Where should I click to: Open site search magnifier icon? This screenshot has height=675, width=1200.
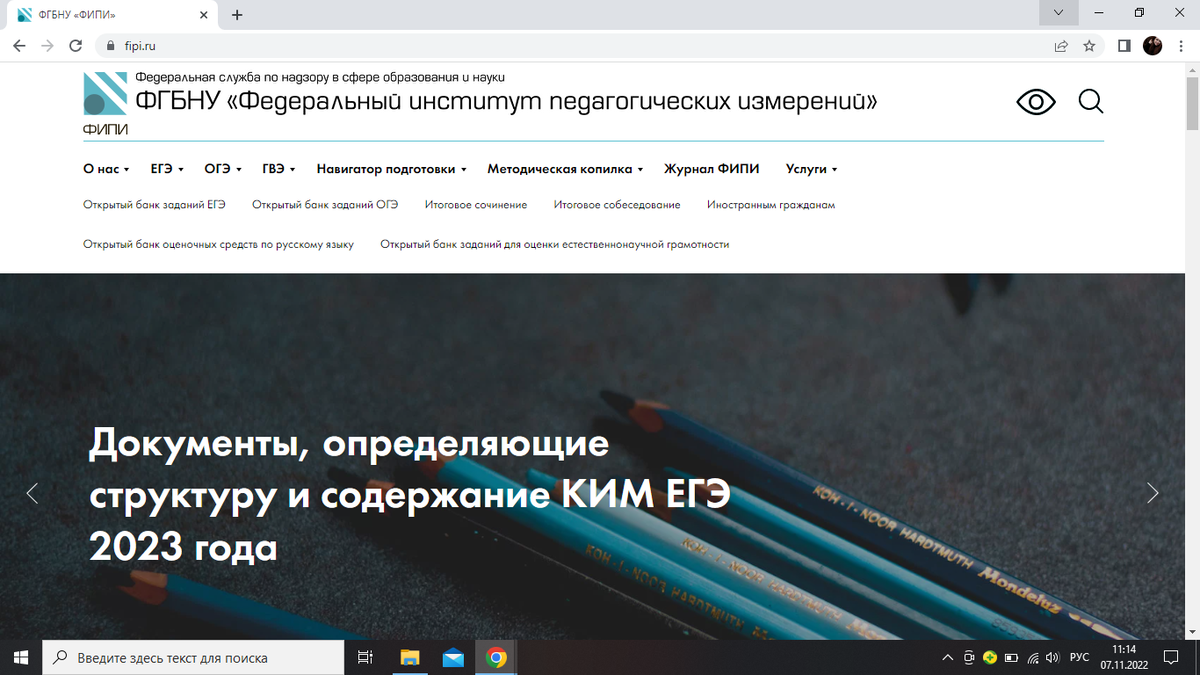pyautogui.click(x=1090, y=102)
